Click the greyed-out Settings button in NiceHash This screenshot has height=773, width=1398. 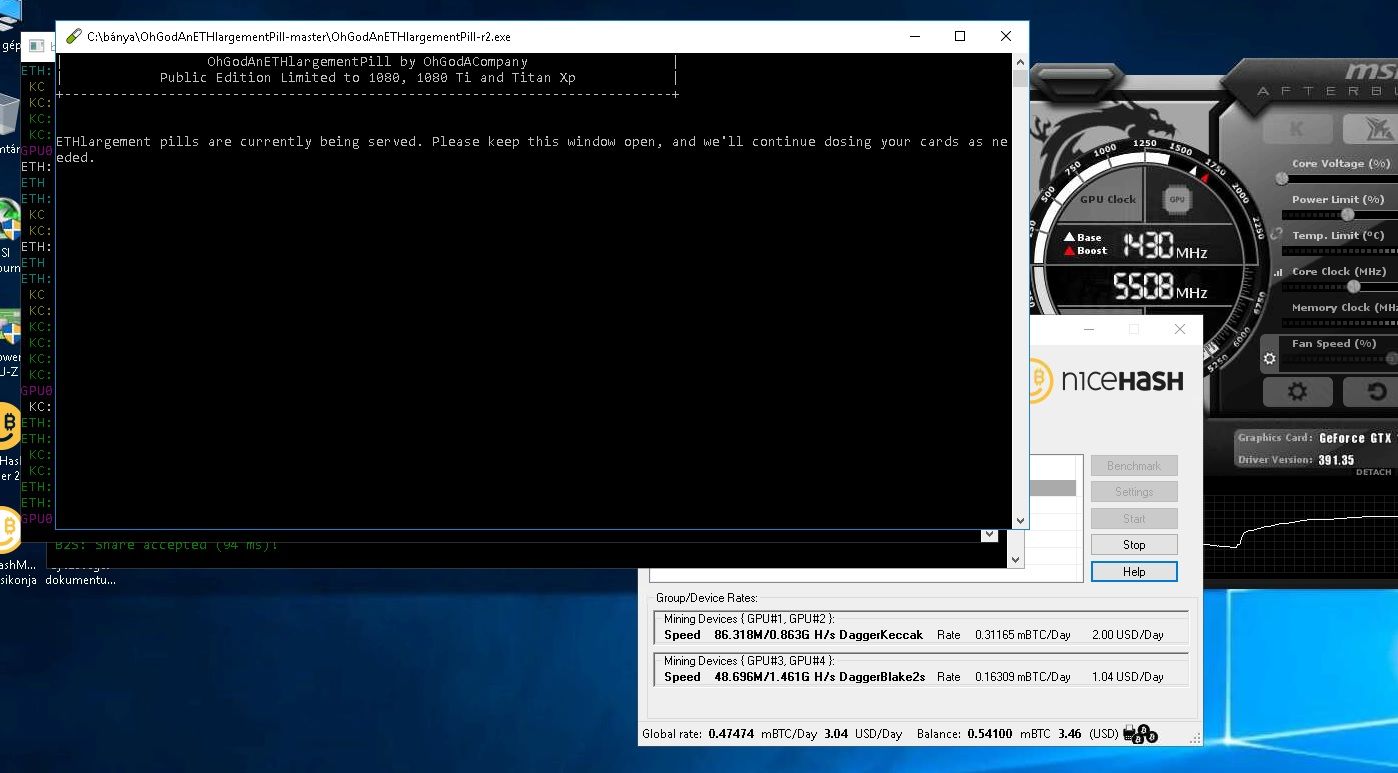click(x=1134, y=492)
